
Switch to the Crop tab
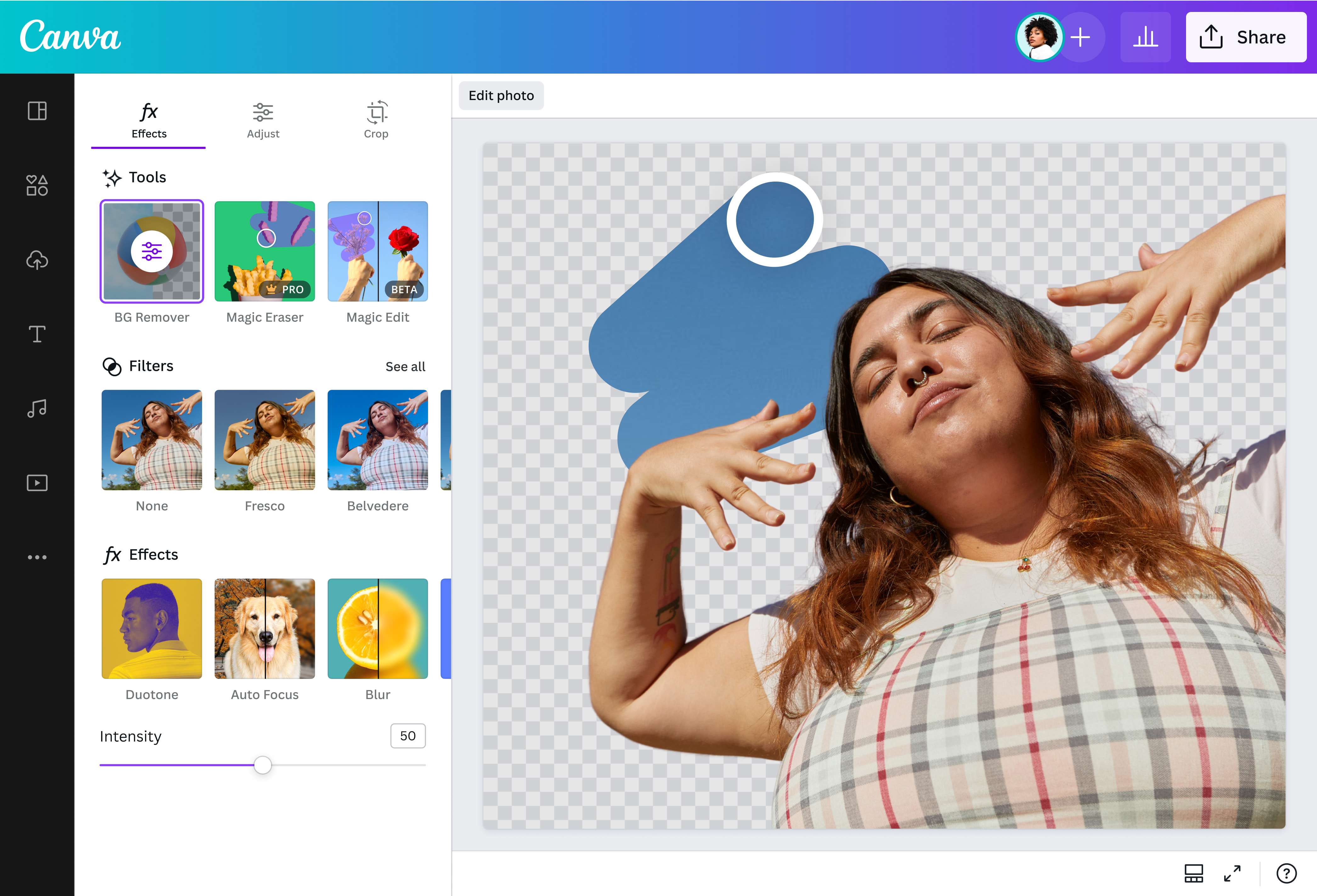pos(376,120)
